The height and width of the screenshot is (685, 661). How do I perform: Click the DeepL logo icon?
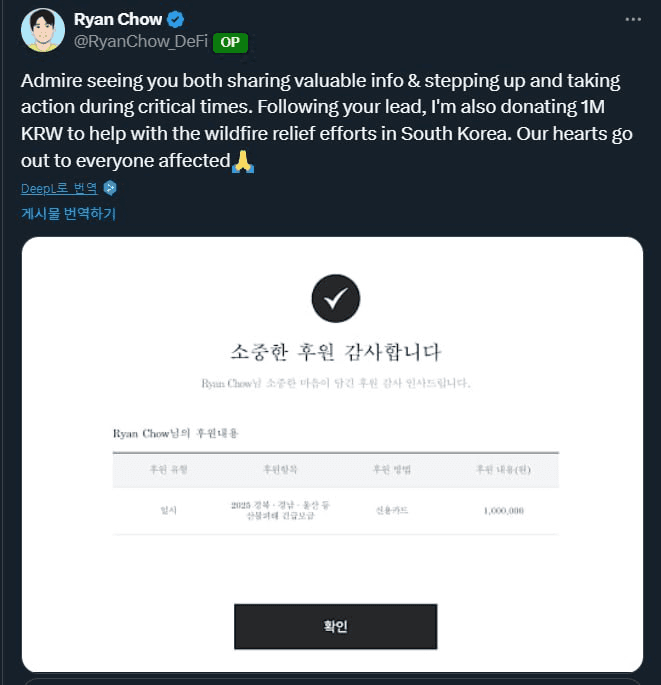[x=110, y=188]
